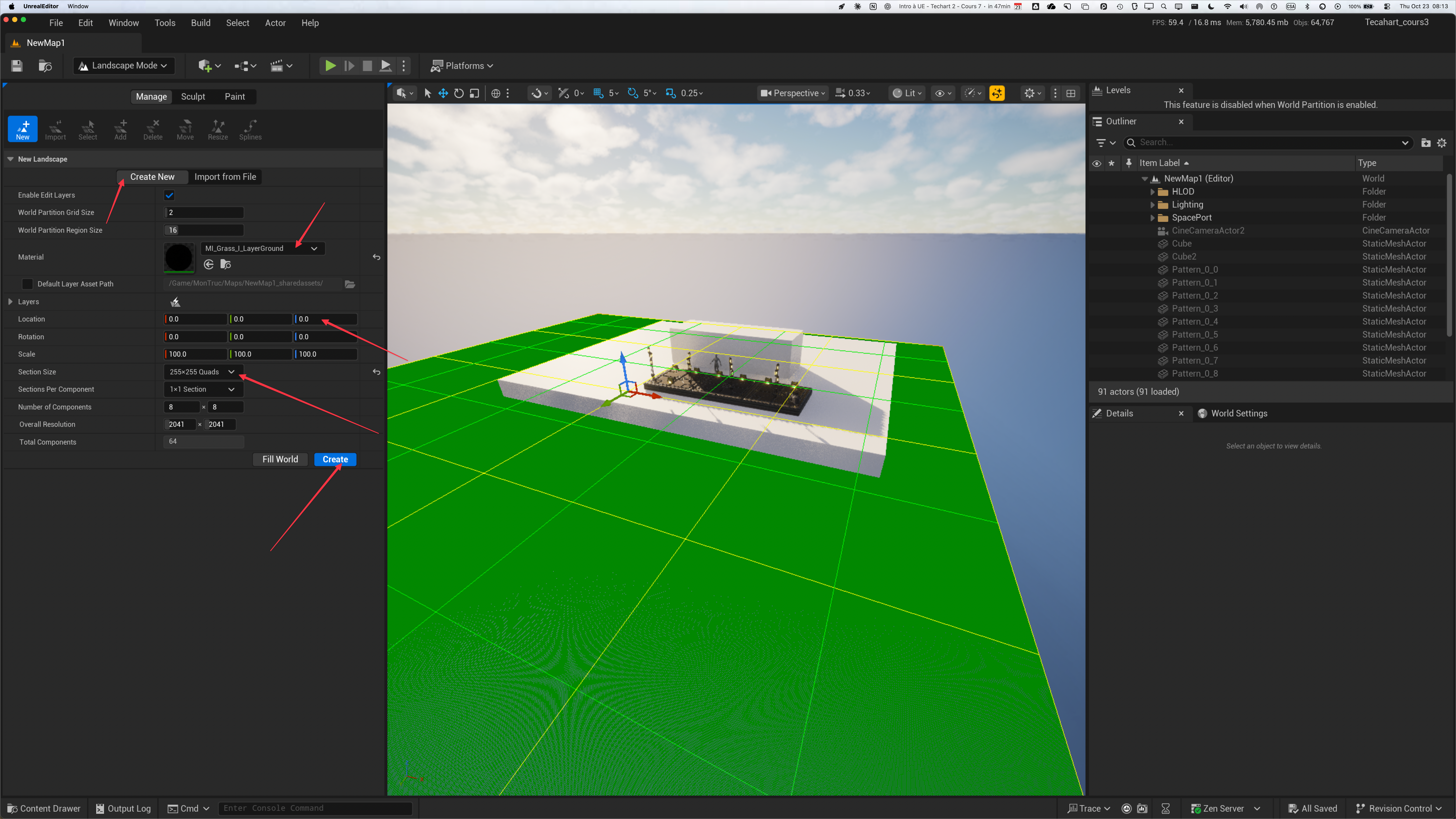Image resolution: width=1456 pixels, height=819 pixels.
Task: Switch to the Rotate gizmo tool
Action: coord(459,93)
